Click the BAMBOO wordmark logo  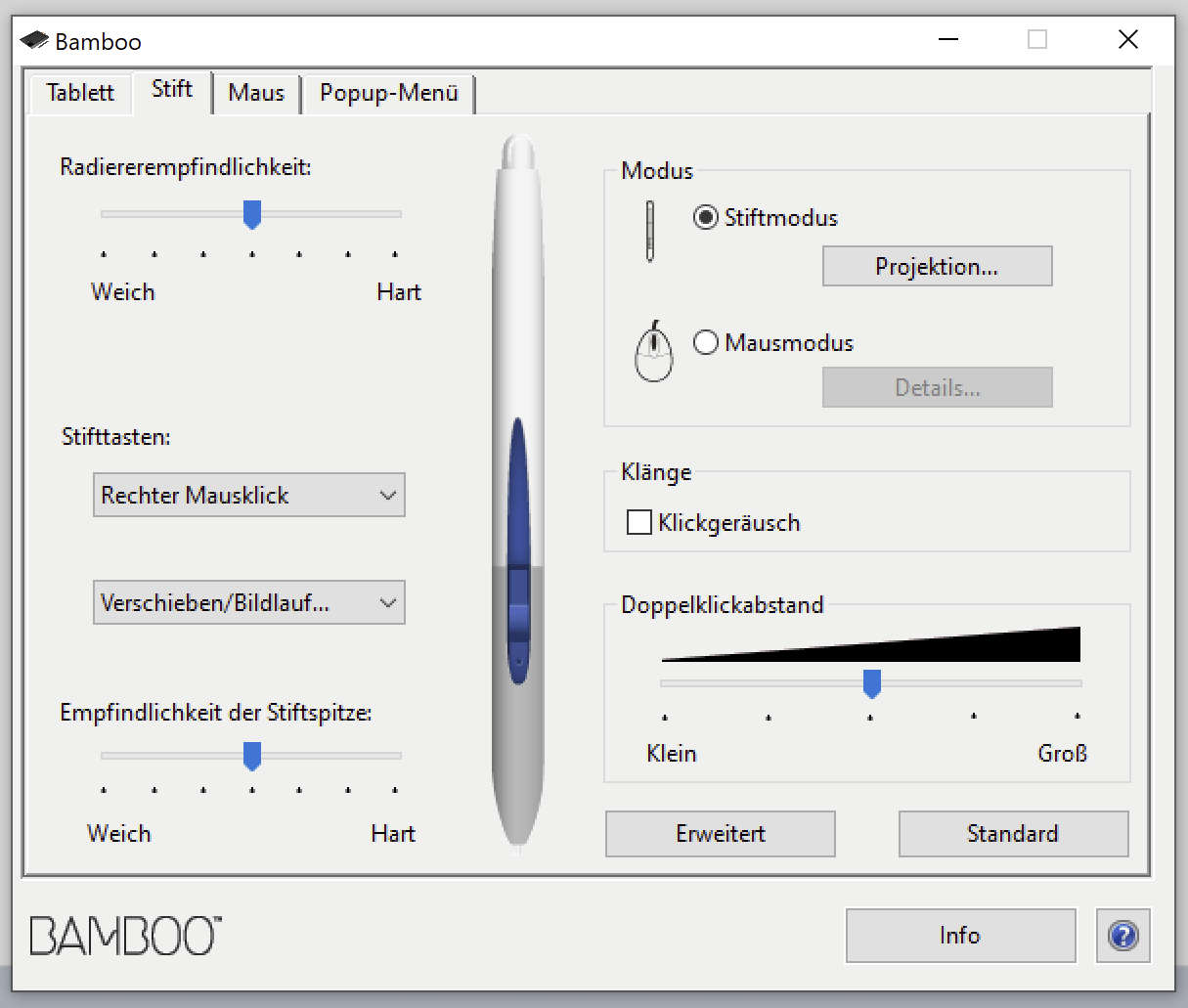(x=121, y=936)
